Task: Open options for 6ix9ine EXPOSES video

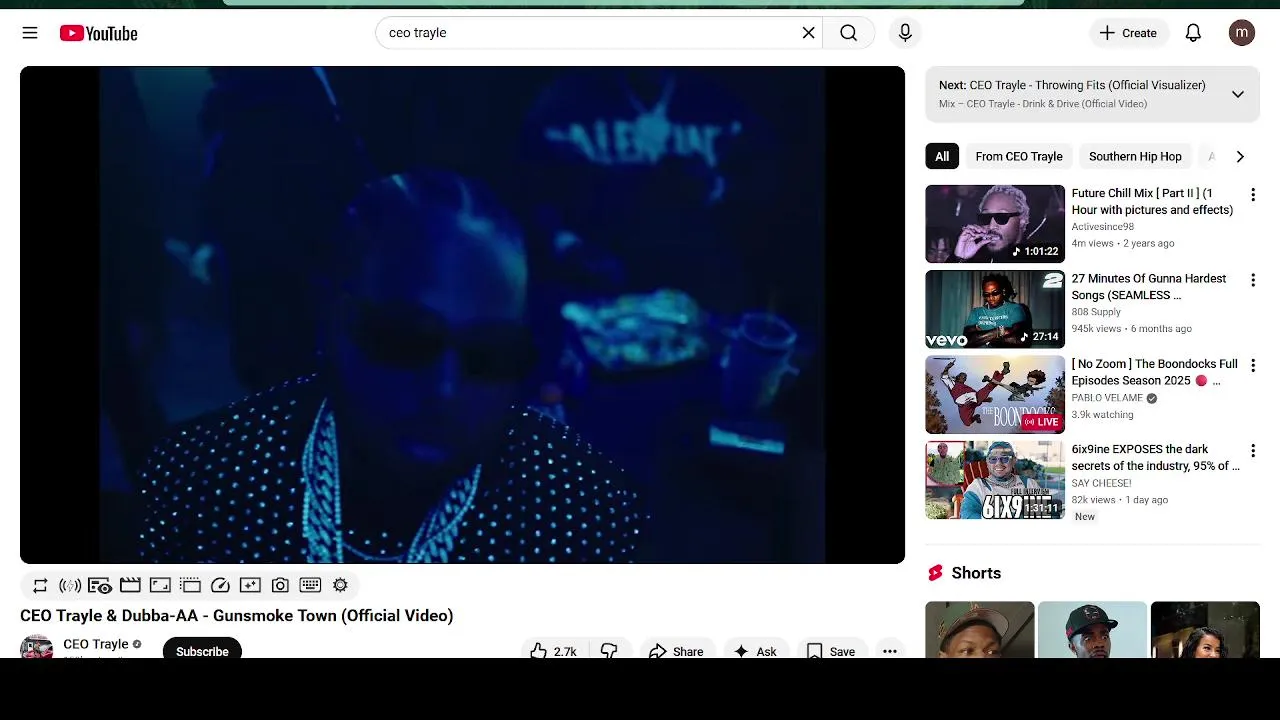Action: tap(1253, 451)
